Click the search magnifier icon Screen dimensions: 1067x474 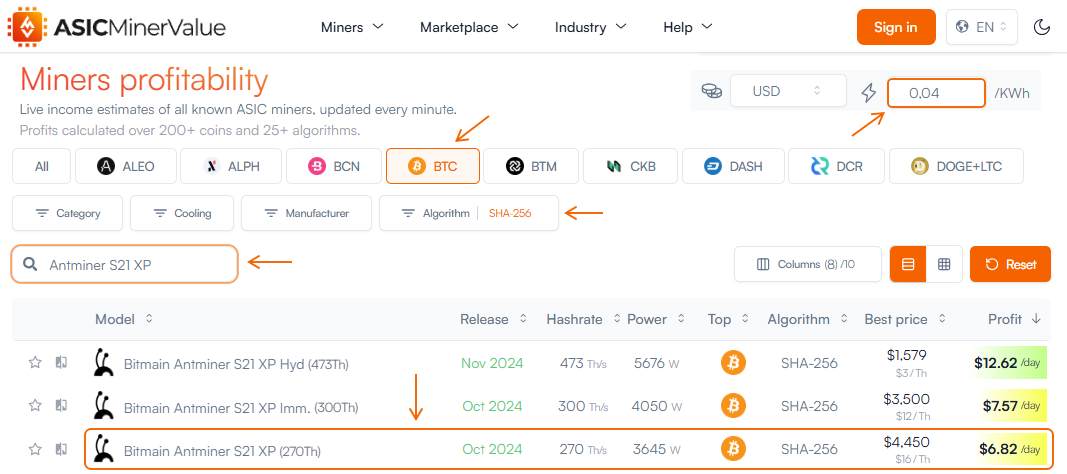[29, 265]
